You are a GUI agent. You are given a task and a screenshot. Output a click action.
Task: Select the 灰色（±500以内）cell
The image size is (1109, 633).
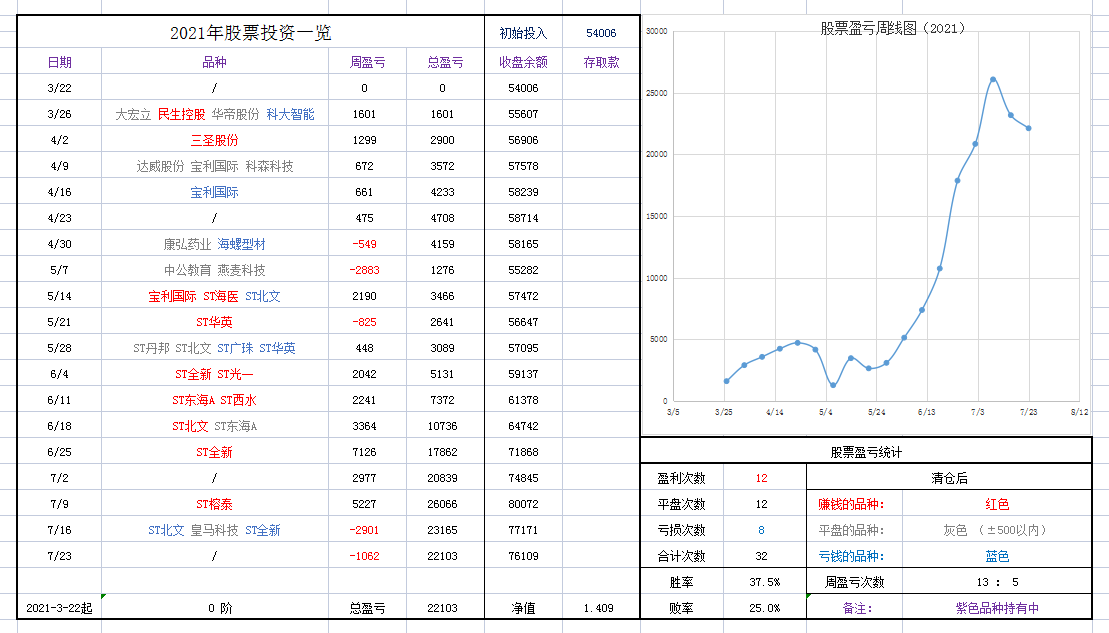click(996, 530)
